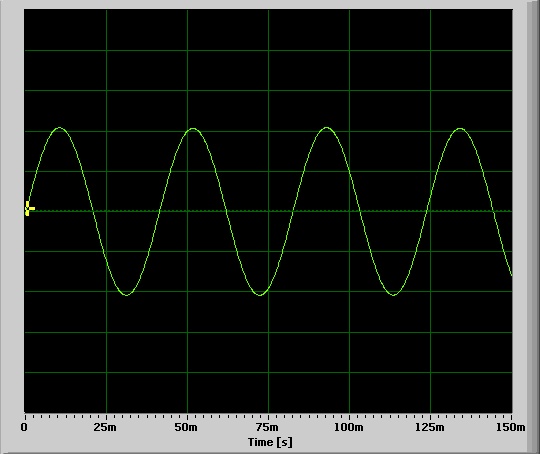Click the '0' time axis label

pos(24,427)
